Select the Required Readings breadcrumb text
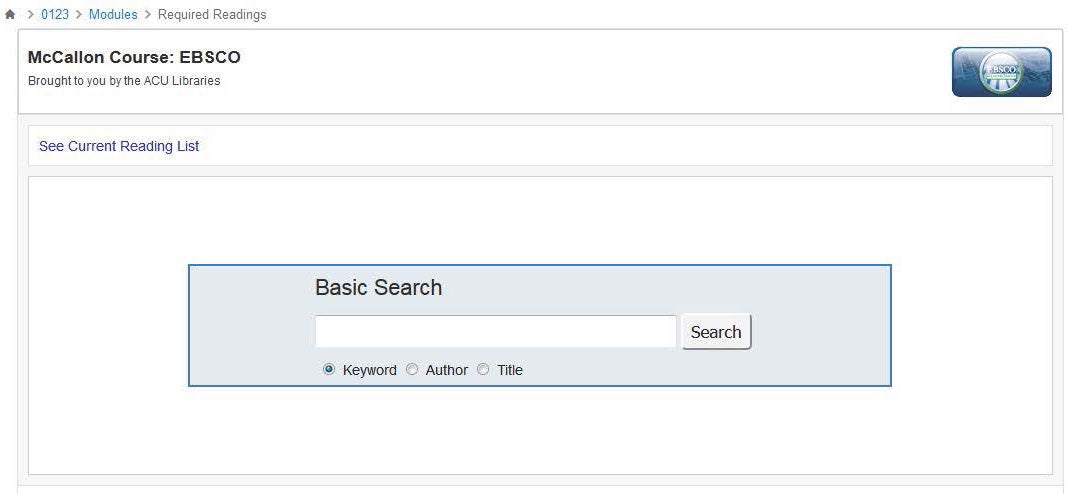Image resolution: width=1068 pixels, height=494 pixels. coord(212,14)
